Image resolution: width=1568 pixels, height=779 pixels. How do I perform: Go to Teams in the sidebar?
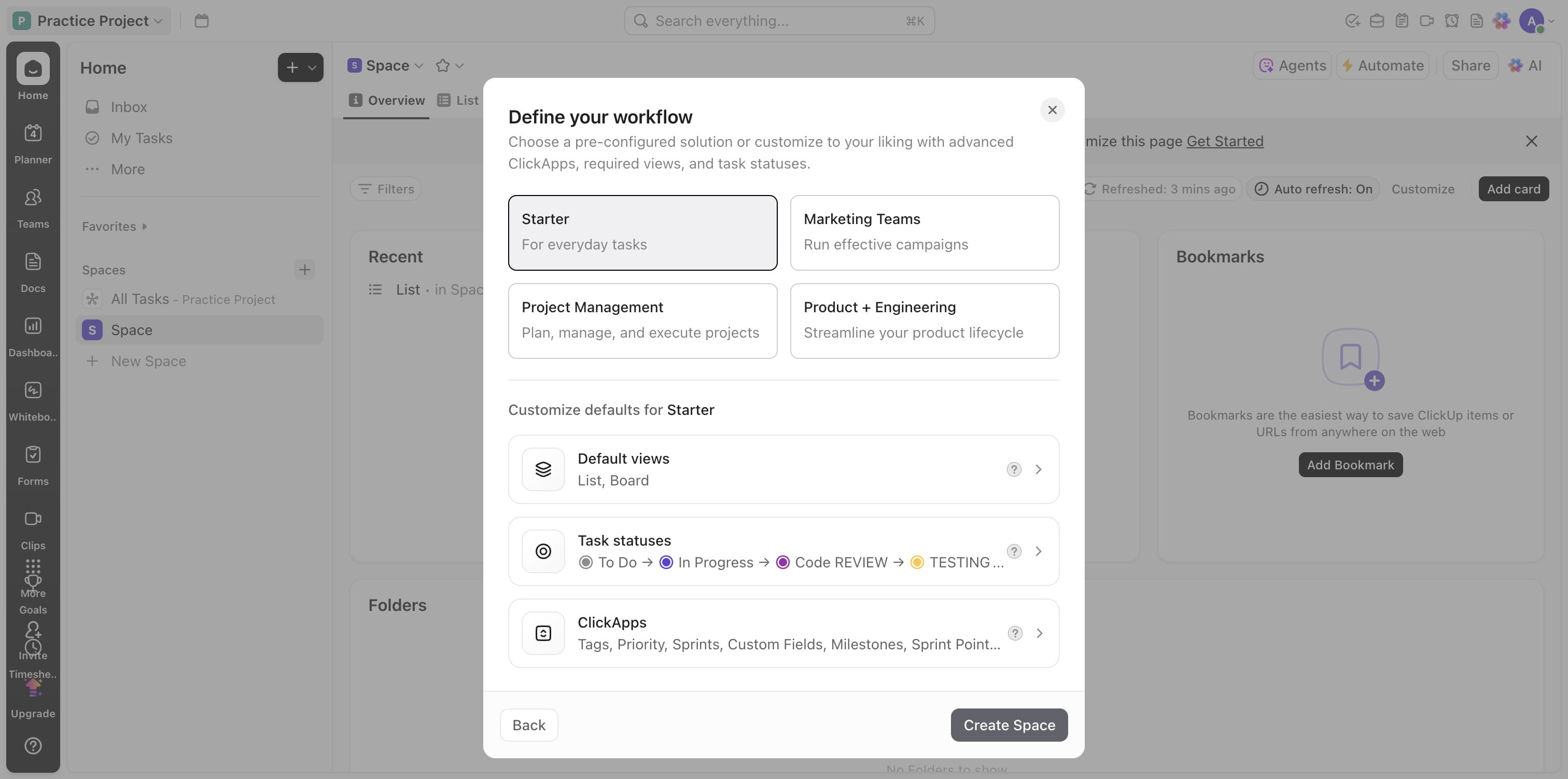pos(33,208)
